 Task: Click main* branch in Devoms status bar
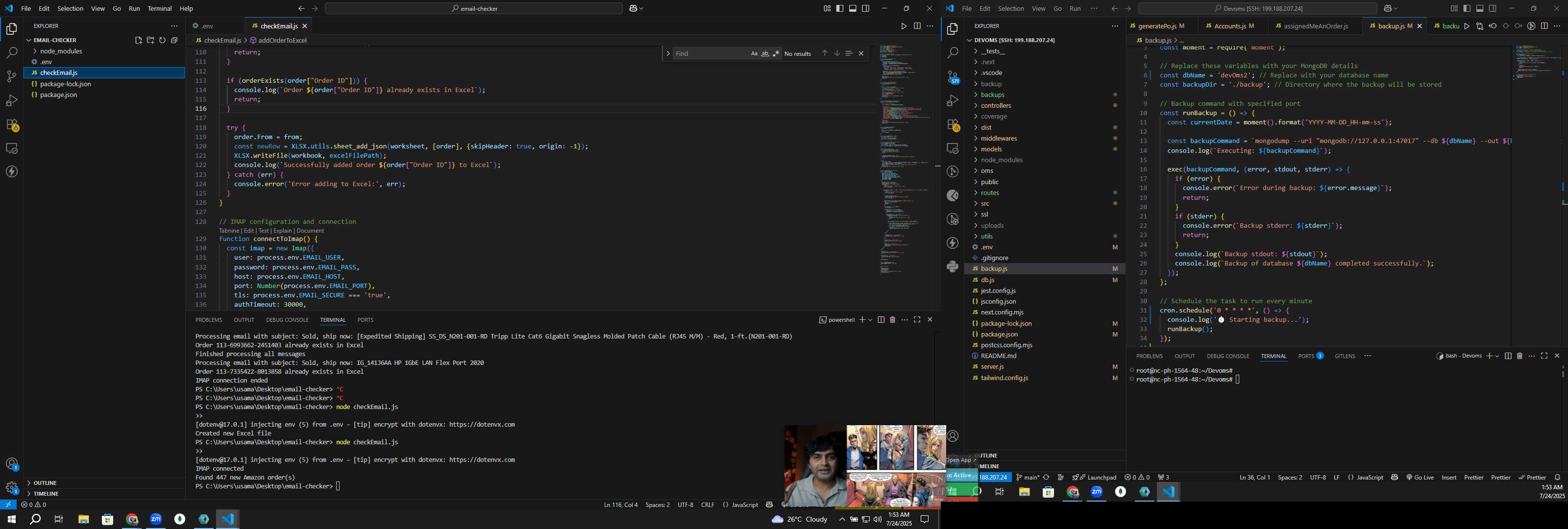click(x=1028, y=477)
